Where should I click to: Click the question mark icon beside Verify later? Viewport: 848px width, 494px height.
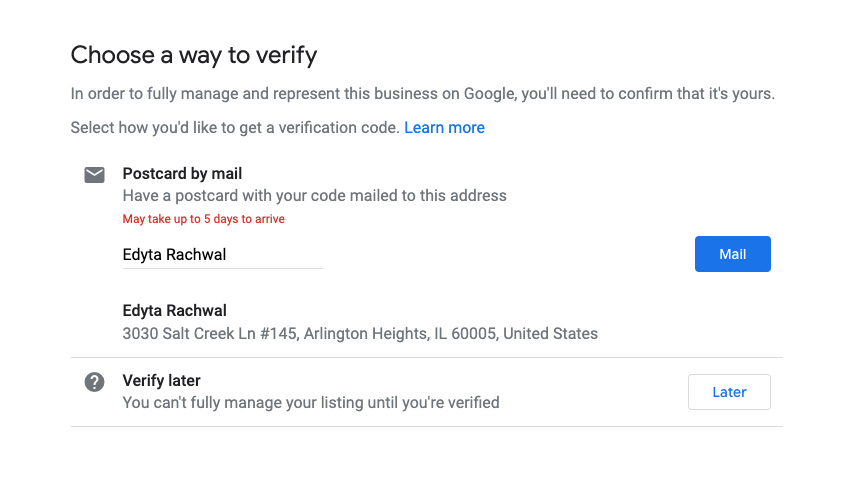94,382
